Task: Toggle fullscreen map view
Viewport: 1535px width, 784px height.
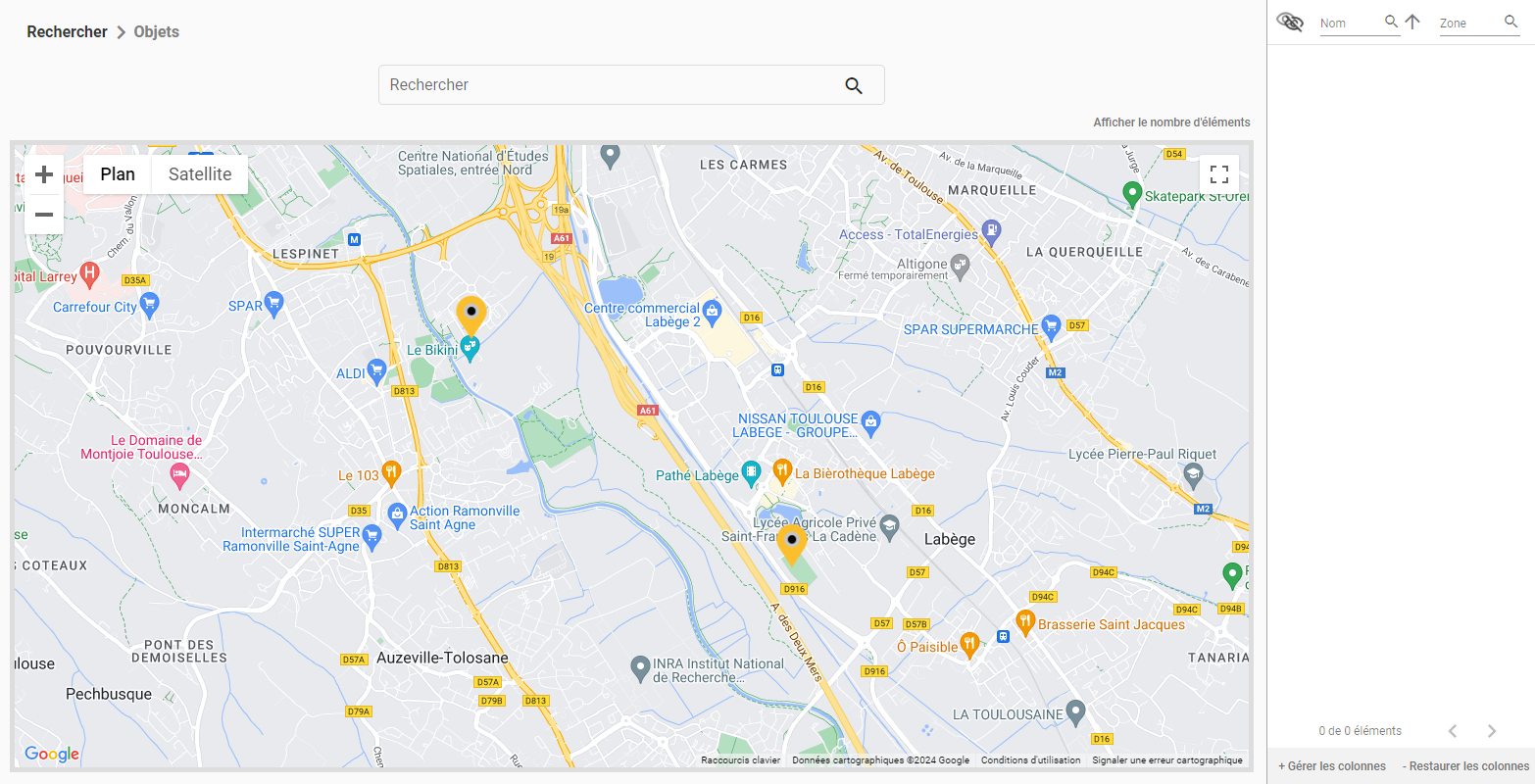Action: coord(1219,174)
